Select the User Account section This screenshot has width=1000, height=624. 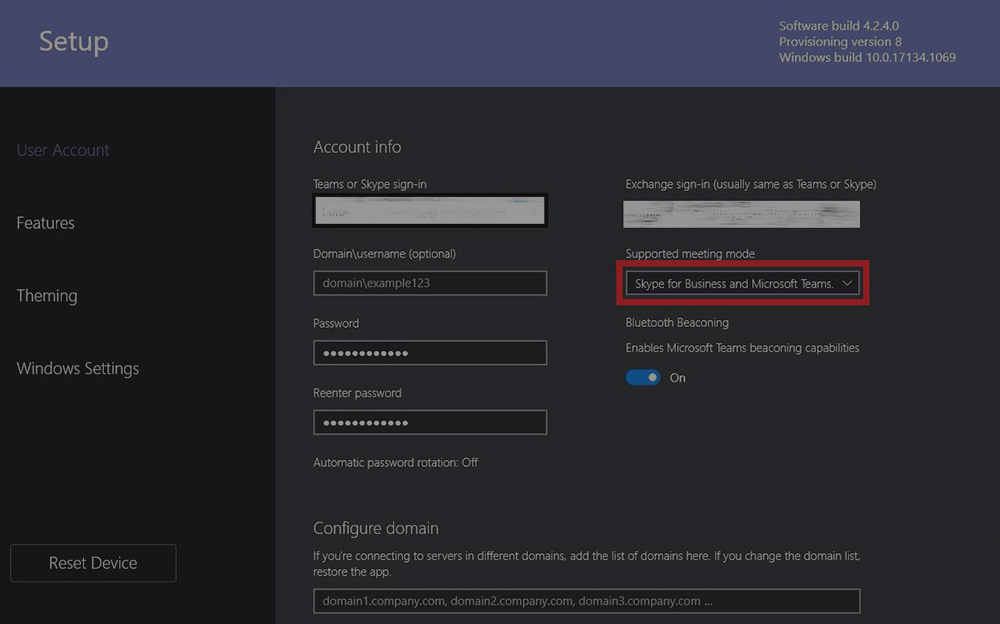click(62, 149)
